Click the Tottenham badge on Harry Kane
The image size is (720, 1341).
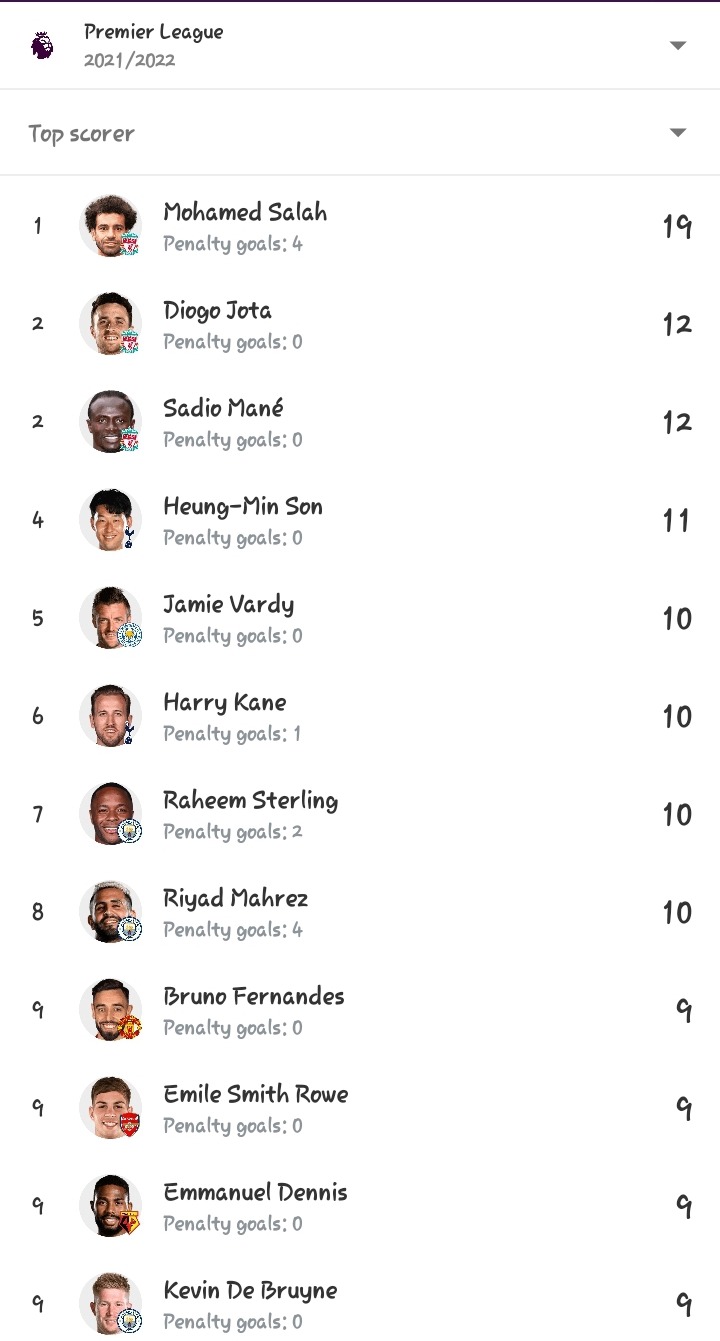[x=129, y=735]
